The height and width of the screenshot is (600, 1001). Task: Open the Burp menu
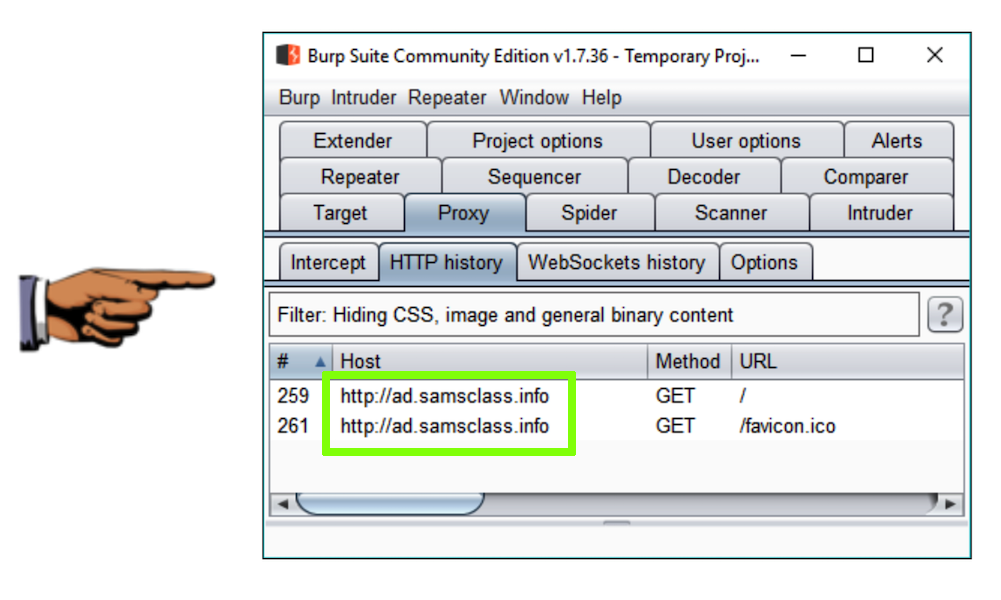click(x=299, y=98)
